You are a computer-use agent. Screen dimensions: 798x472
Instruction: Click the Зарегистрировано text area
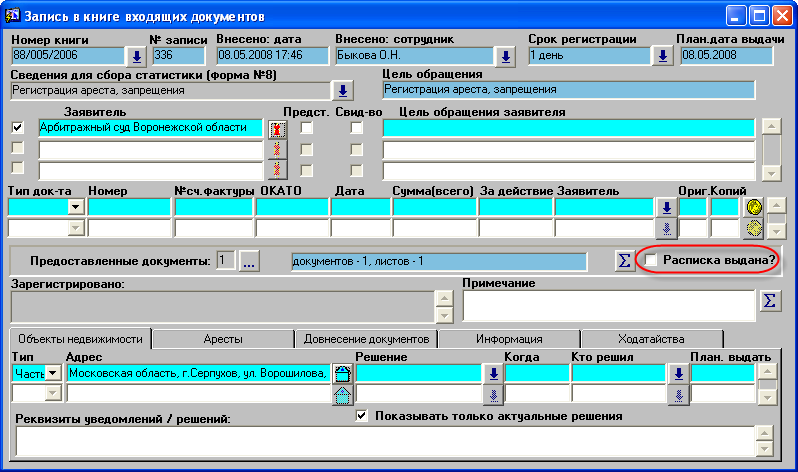(222, 308)
